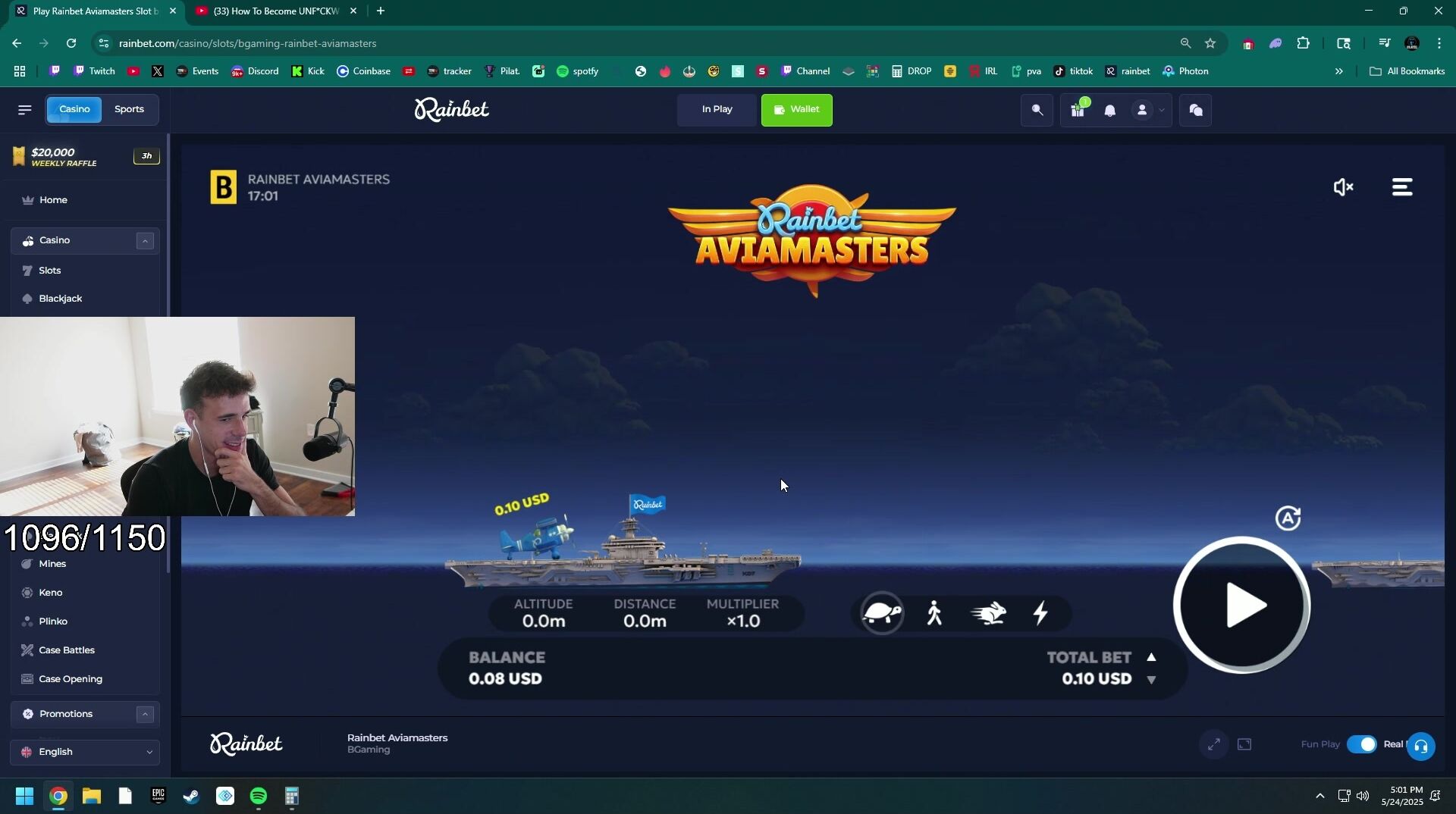Select turtle slow speed

click(x=882, y=613)
